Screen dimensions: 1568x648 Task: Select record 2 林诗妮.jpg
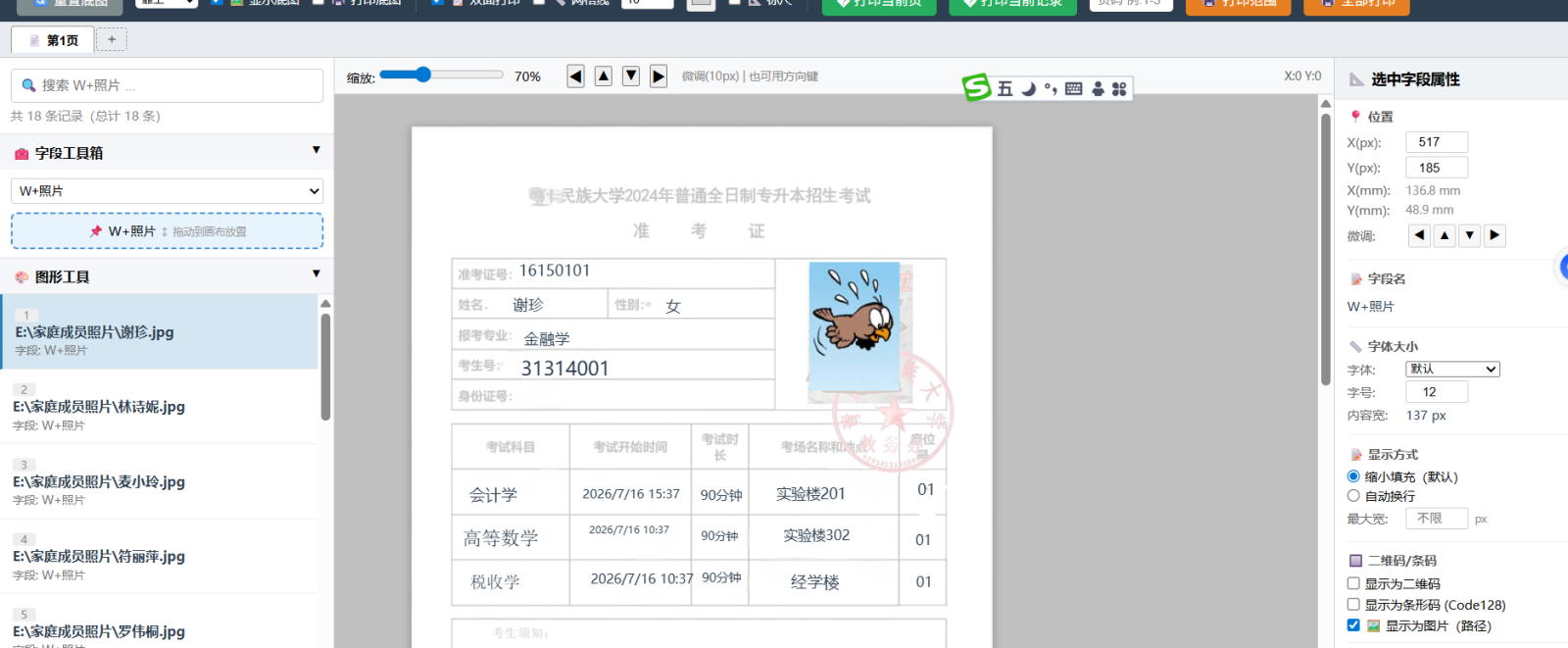pos(160,407)
